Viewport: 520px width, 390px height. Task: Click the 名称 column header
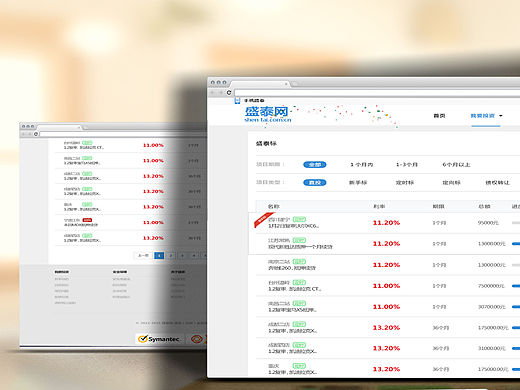tap(274, 206)
